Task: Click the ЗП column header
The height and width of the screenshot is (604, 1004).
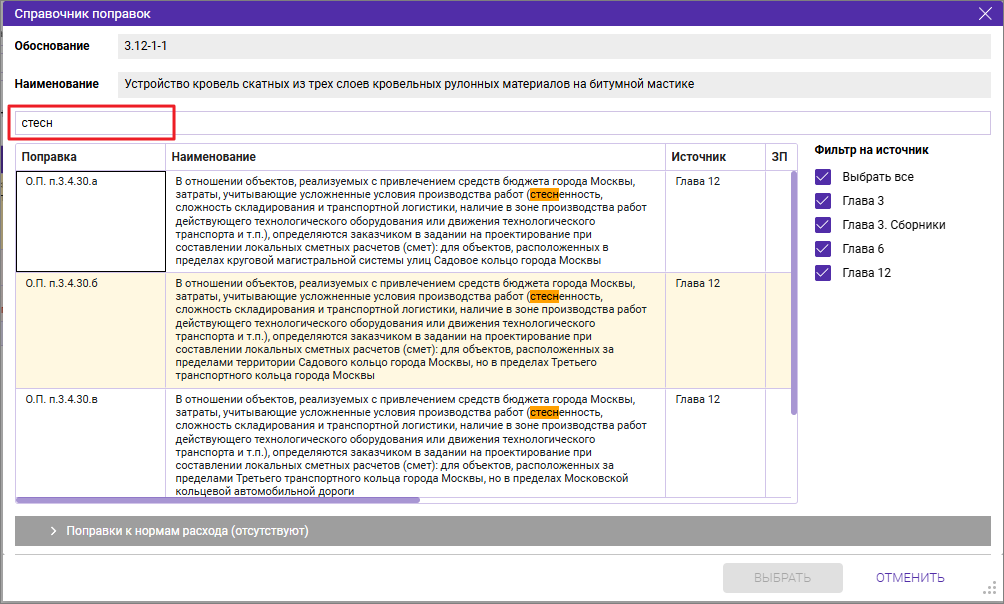Action: pos(780,157)
